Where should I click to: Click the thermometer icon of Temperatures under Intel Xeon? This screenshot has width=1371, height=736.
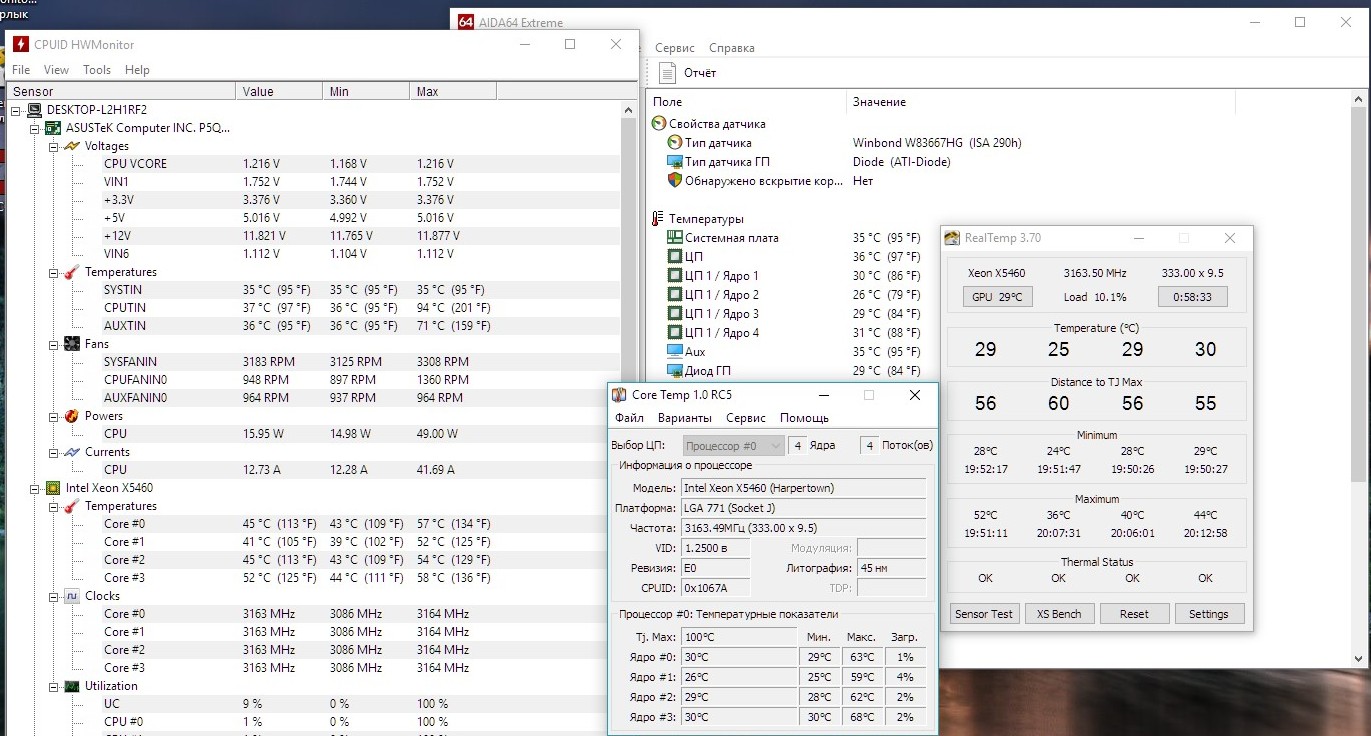point(72,506)
